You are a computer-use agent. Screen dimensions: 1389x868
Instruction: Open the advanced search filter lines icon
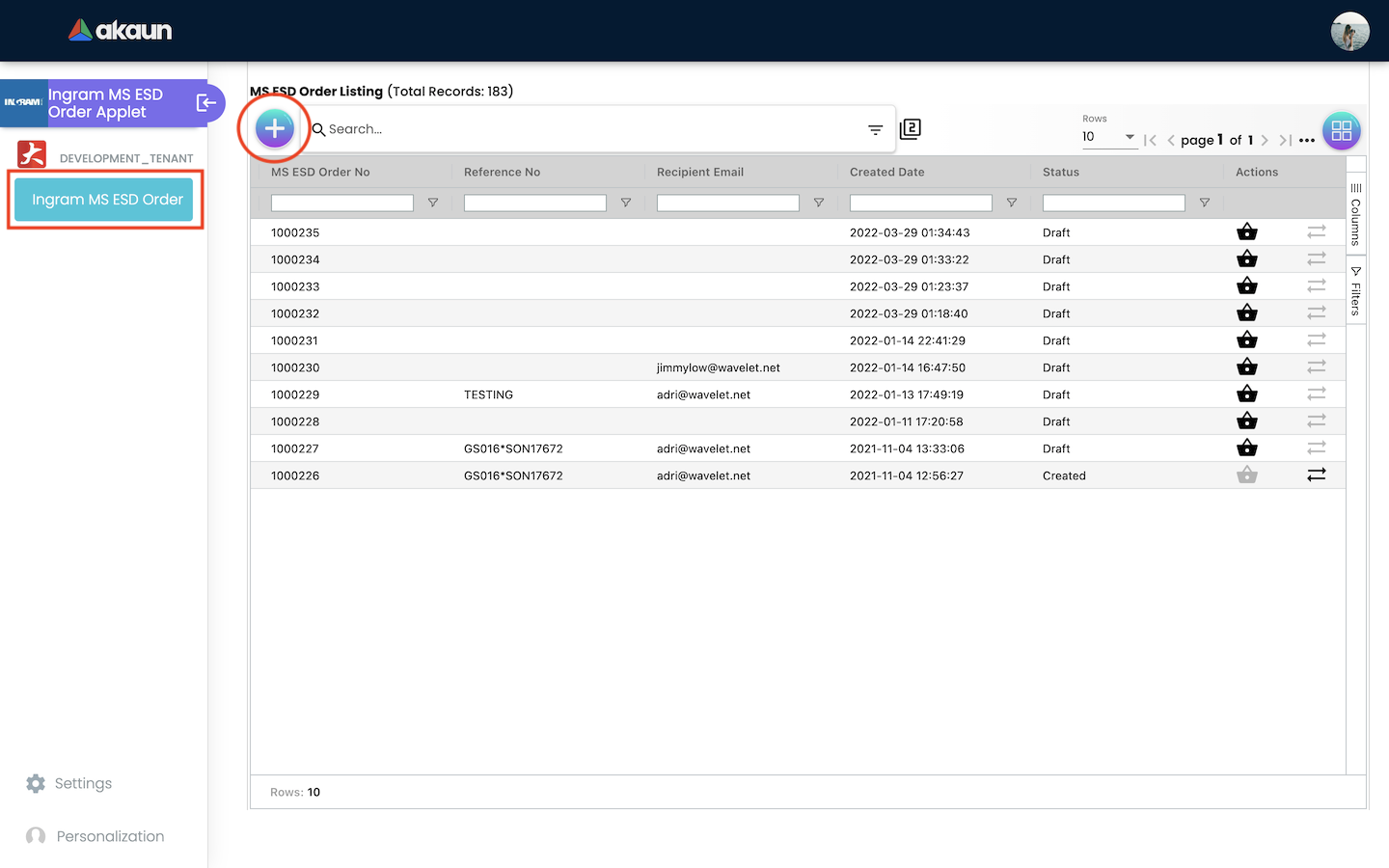(x=875, y=130)
